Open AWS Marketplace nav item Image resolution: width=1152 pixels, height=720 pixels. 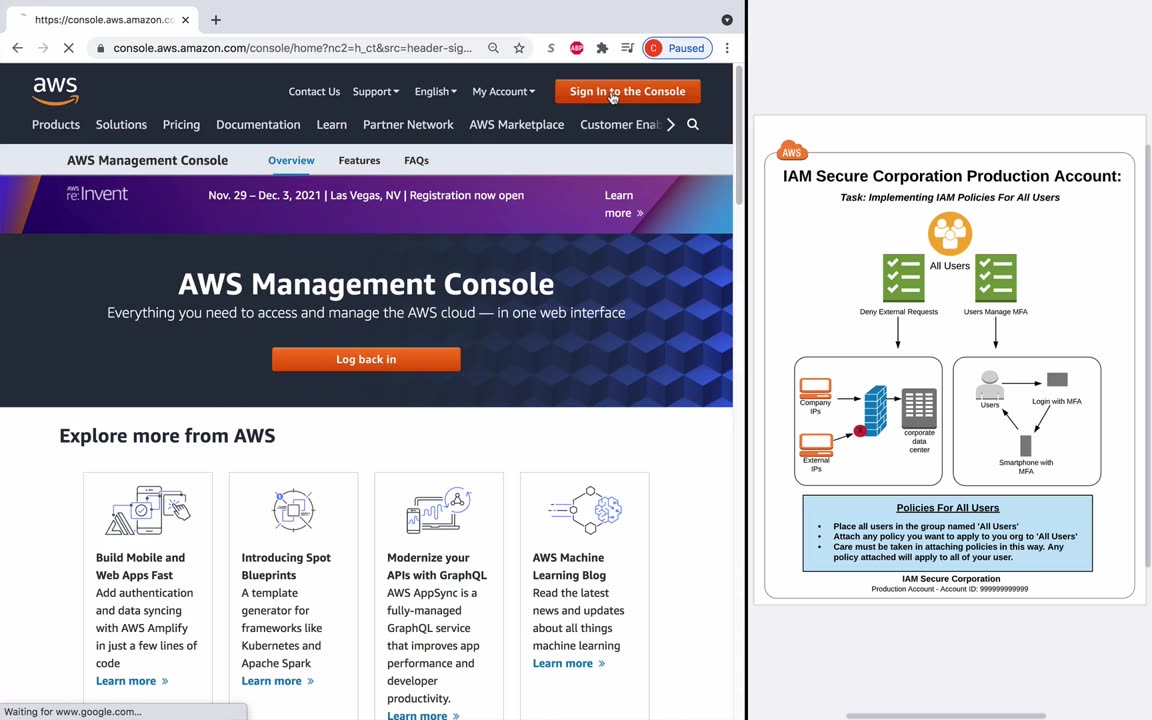tap(516, 124)
